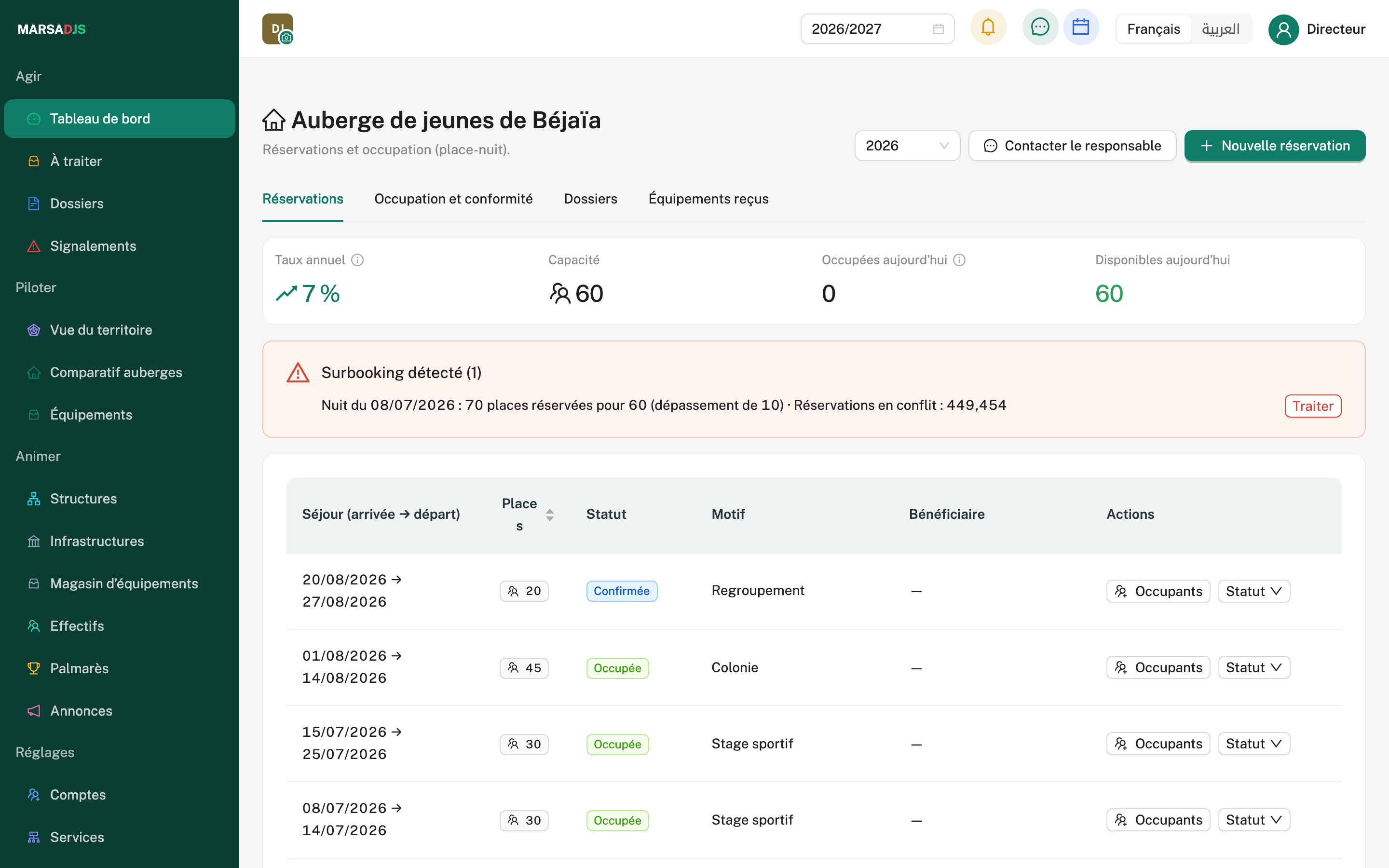
Task: Click Traiter on the surbooking alert
Action: 1313,406
